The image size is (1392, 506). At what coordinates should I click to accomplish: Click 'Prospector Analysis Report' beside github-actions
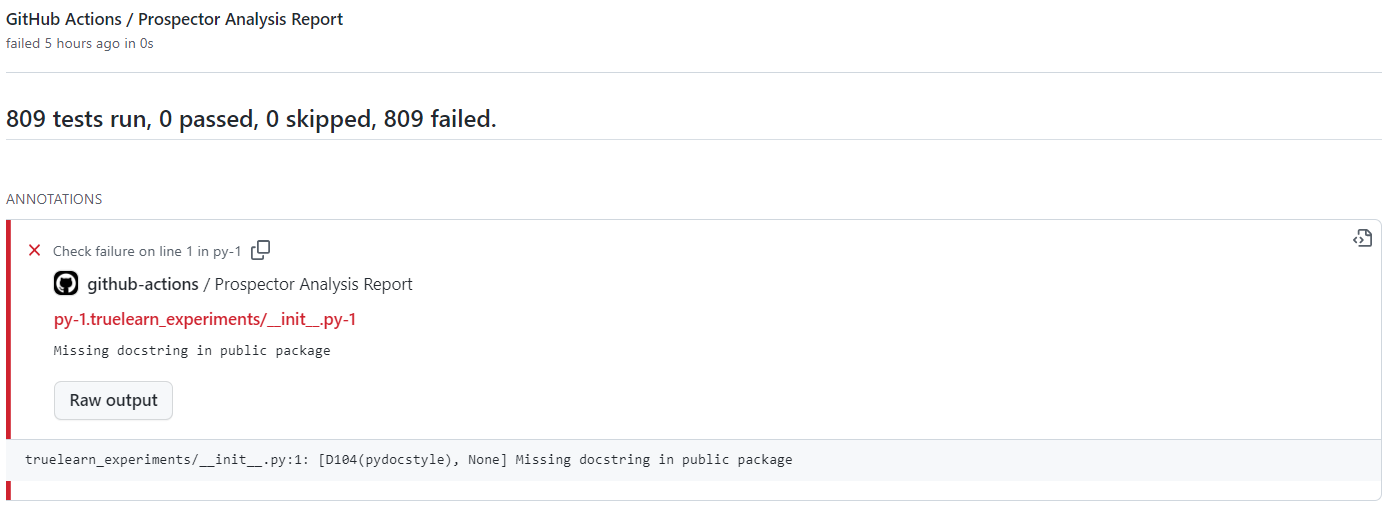(x=314, y=284)
